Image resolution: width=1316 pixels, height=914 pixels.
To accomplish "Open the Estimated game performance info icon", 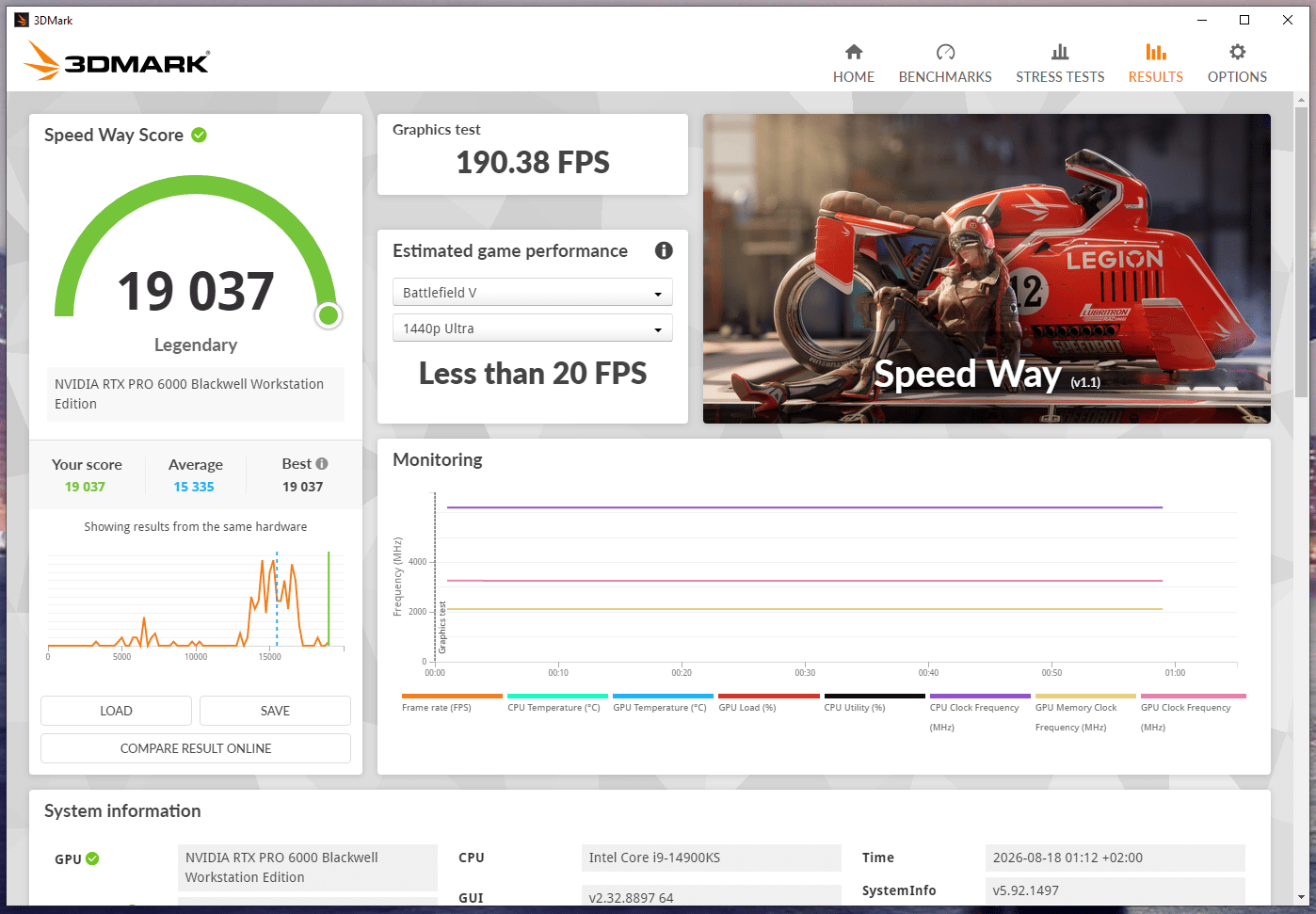I will coord(664,250).
